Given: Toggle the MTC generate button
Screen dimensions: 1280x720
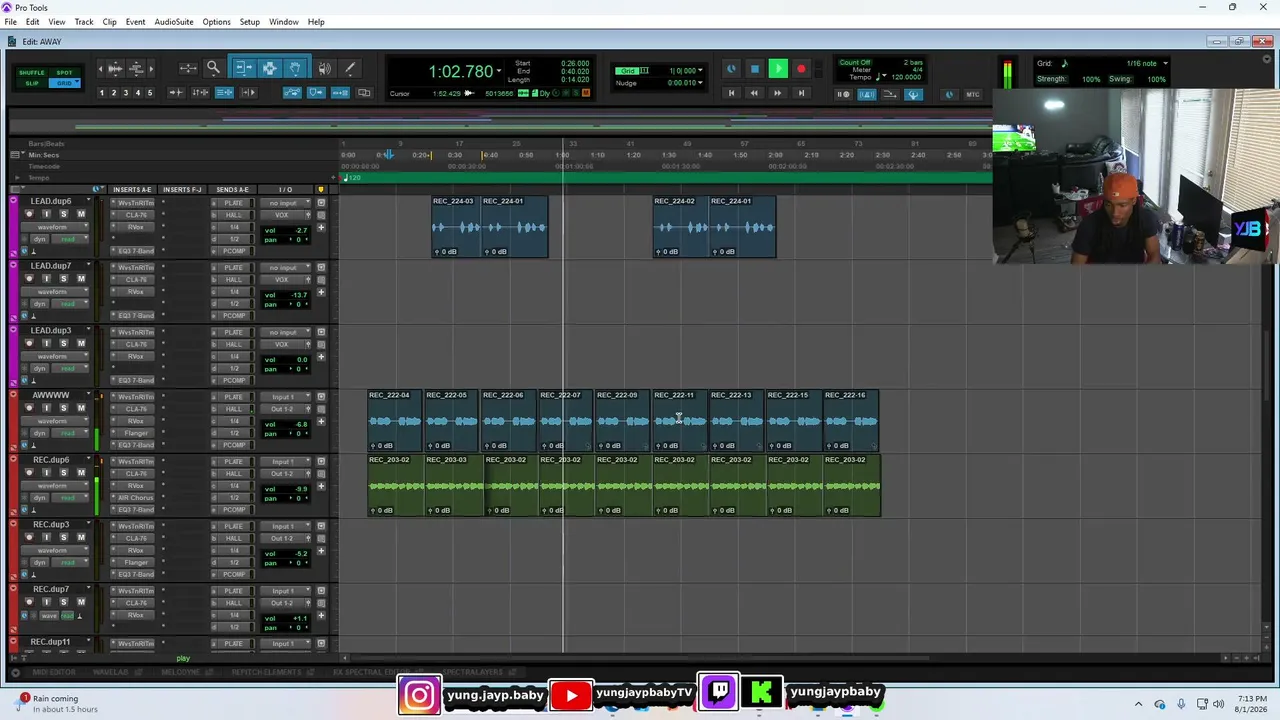Looking at the screenshot, I should click(972, 94).
